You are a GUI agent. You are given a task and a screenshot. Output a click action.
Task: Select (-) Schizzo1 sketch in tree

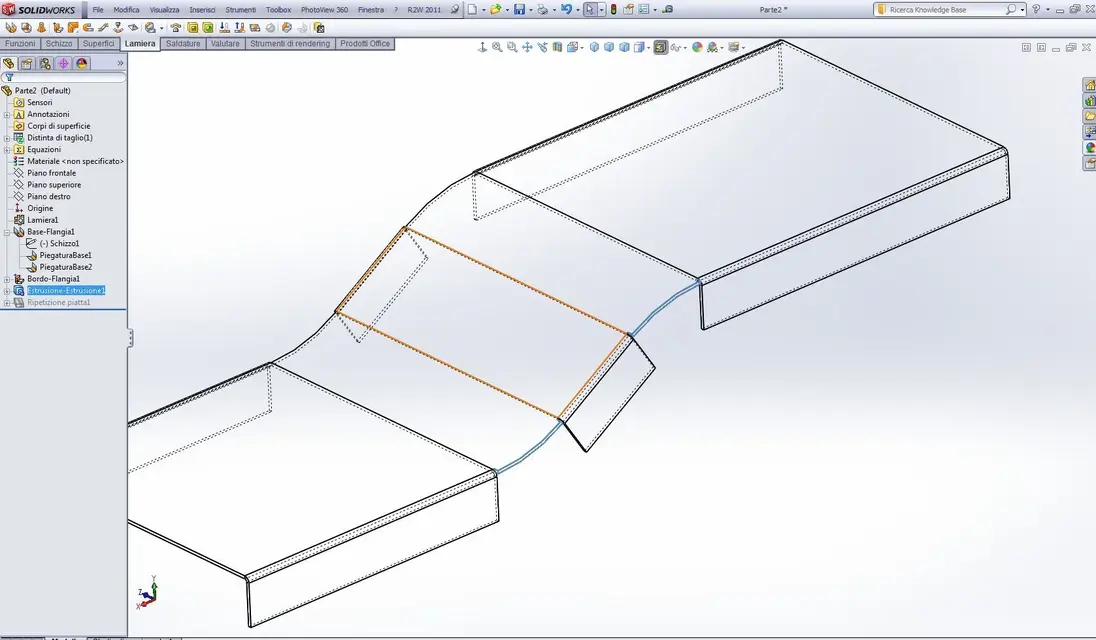pyautogui.click(x=59, y=244)
